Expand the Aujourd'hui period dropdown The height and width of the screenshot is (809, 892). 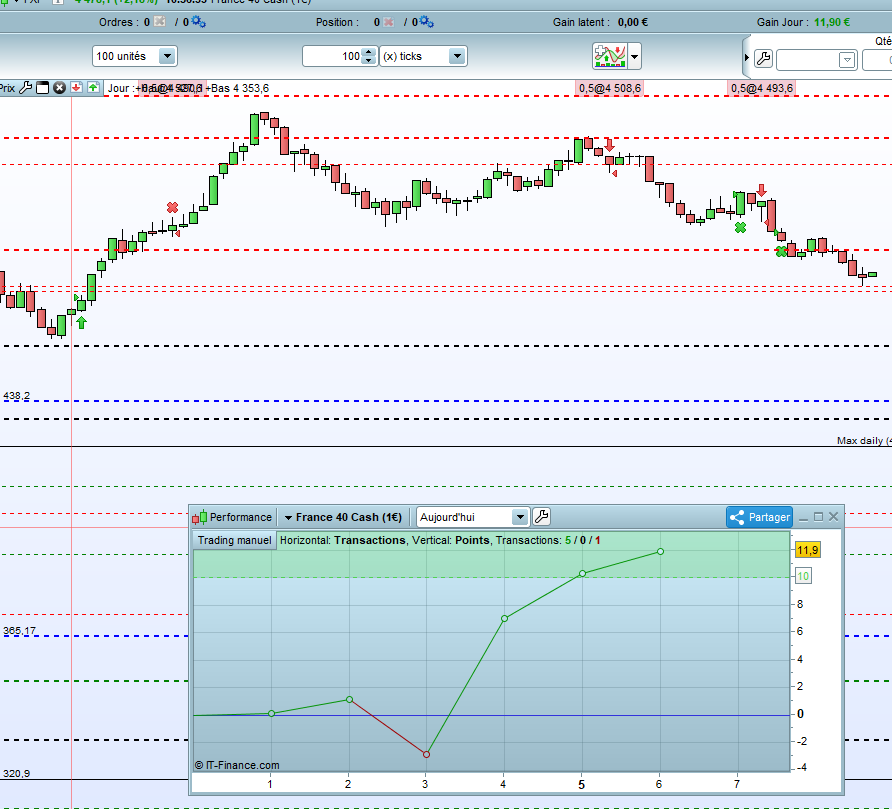(519, 517)
